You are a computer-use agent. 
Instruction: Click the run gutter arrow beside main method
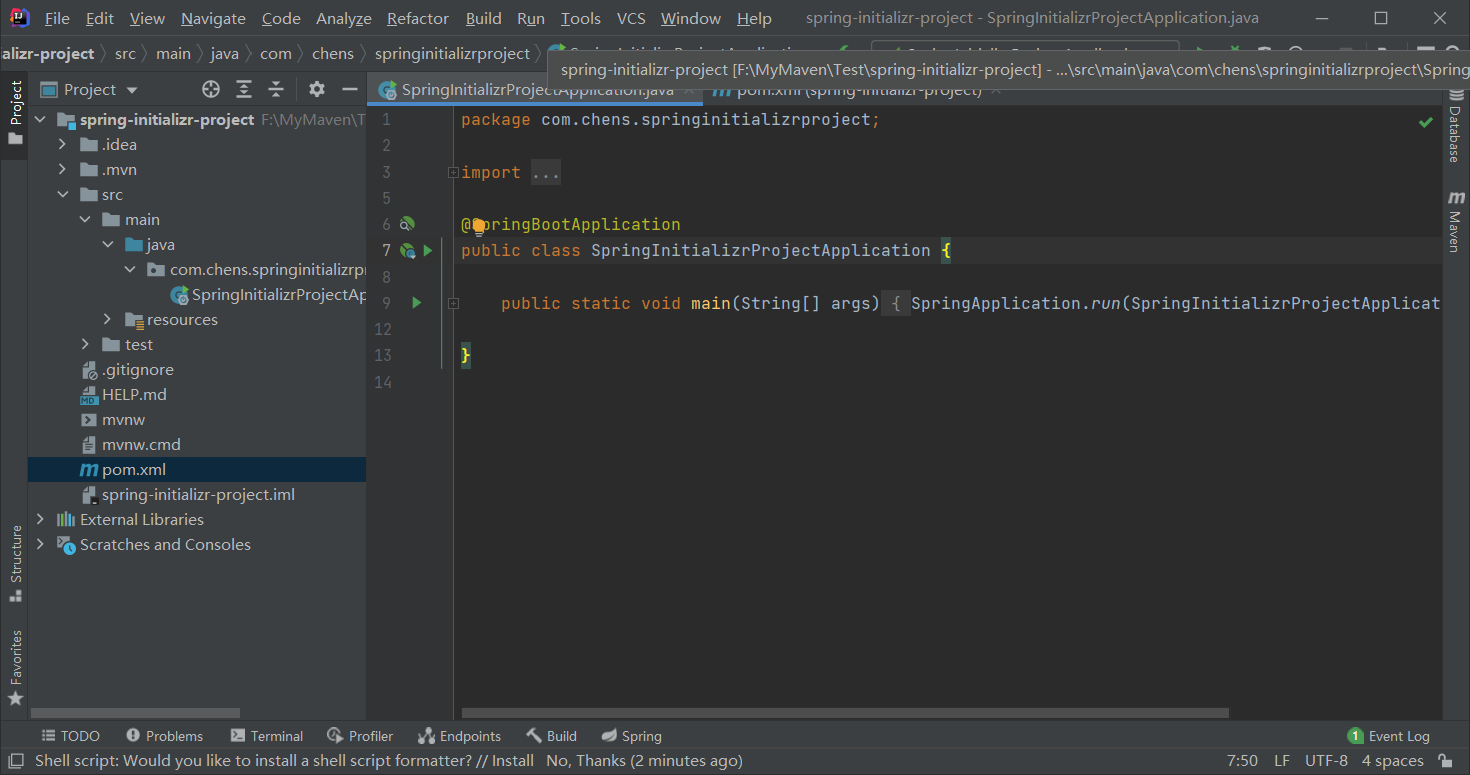pyautogui.click(x=417, y=302)
